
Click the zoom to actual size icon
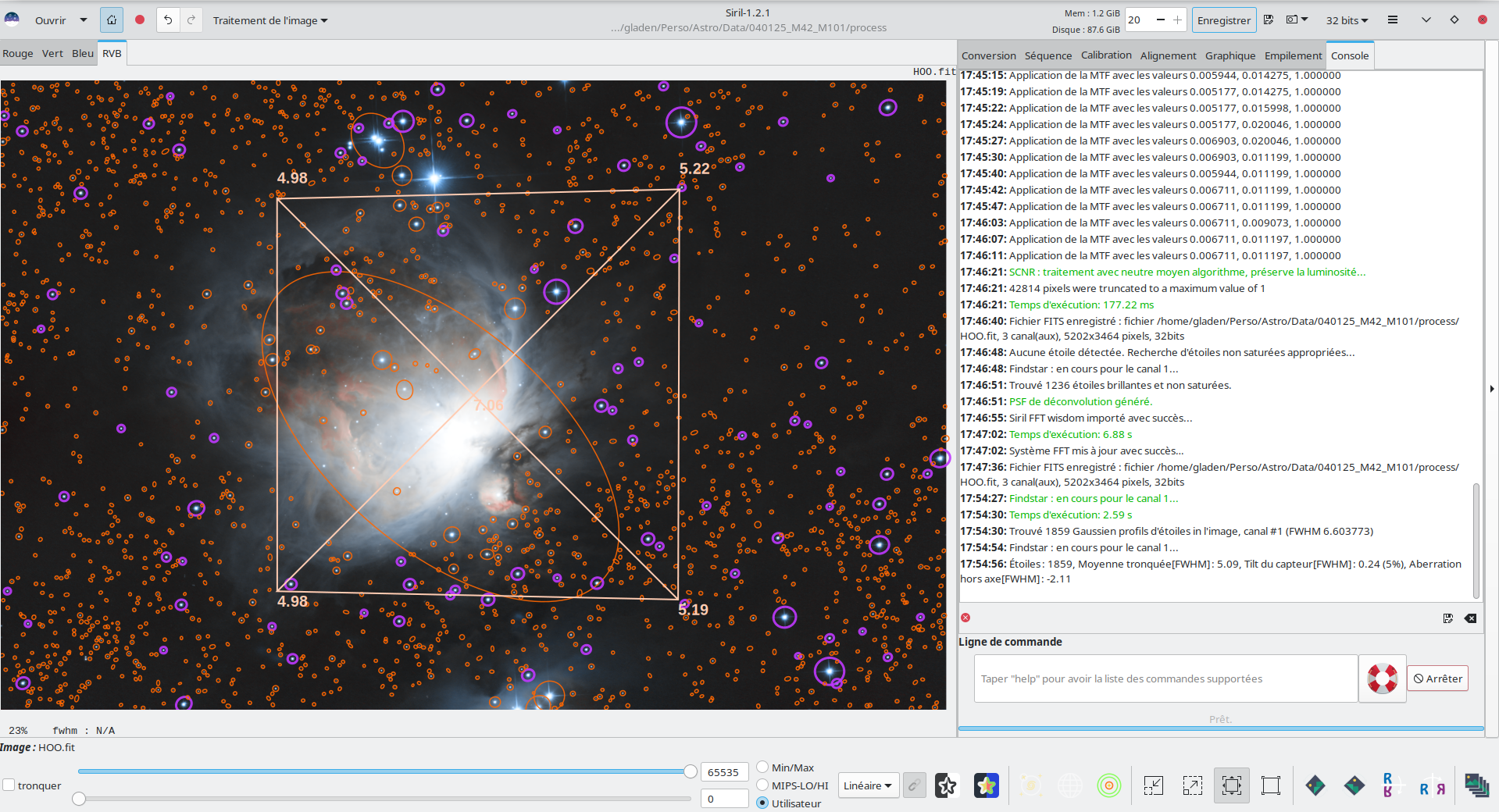(1271, 785)
